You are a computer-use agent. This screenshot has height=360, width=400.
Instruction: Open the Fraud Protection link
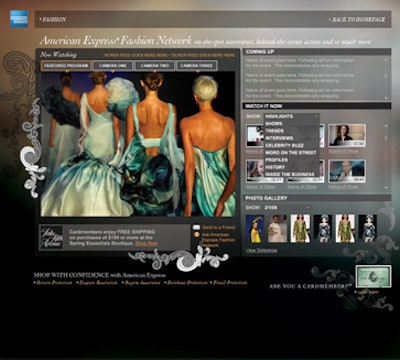coord(230,283)
